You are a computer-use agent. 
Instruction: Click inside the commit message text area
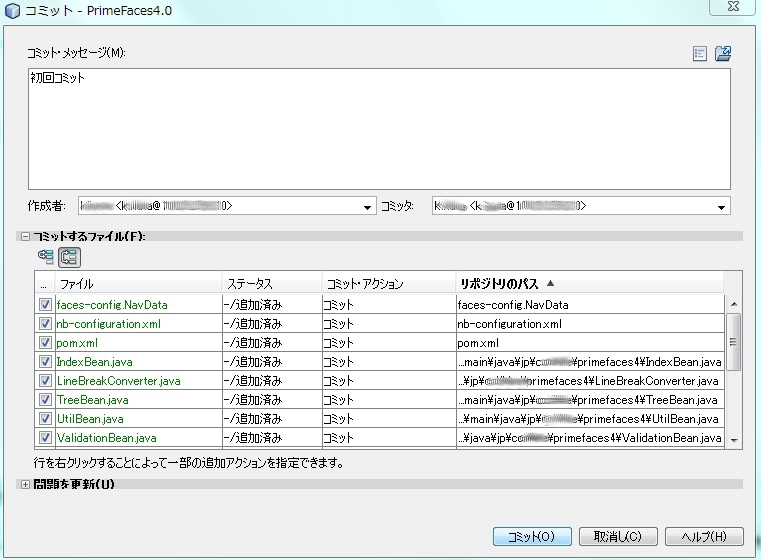pyautogui.click(x=379, y=129)
